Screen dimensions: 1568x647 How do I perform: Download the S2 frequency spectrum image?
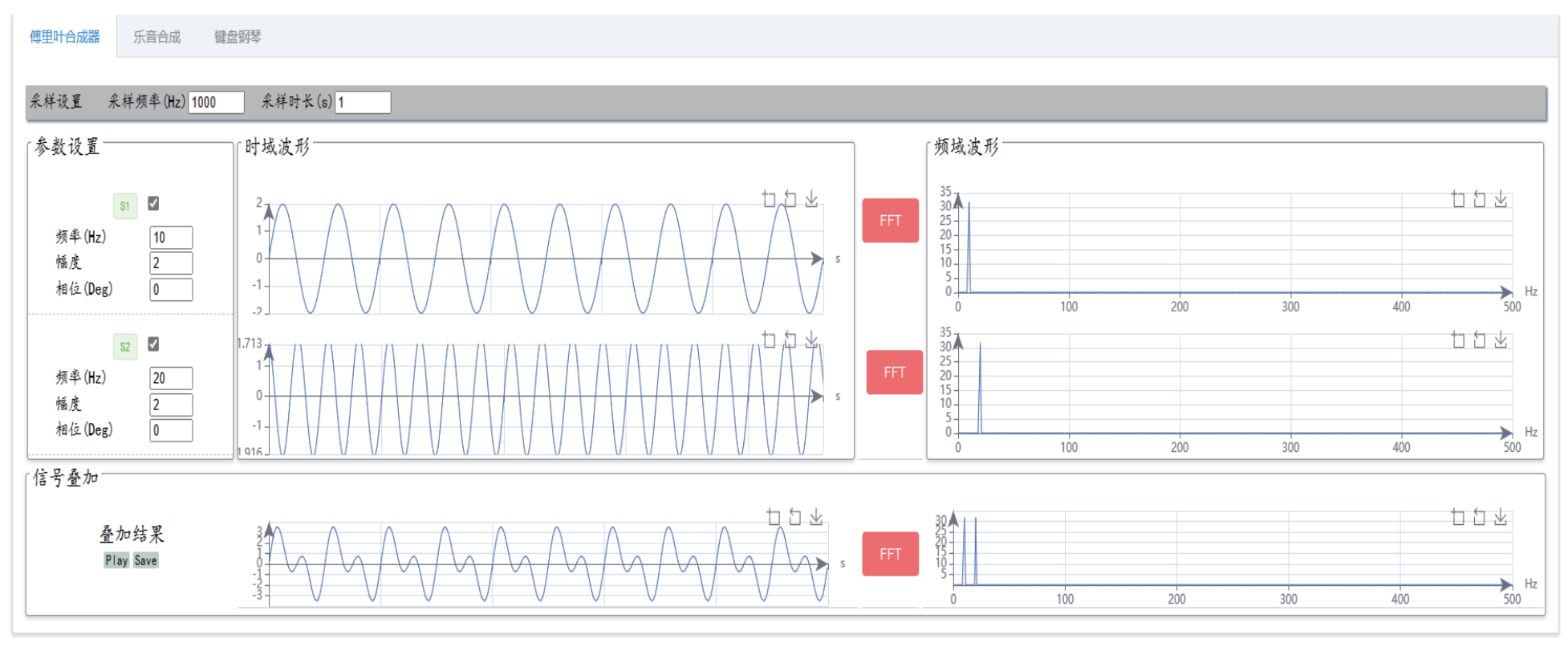click(x=1501, y=340)
